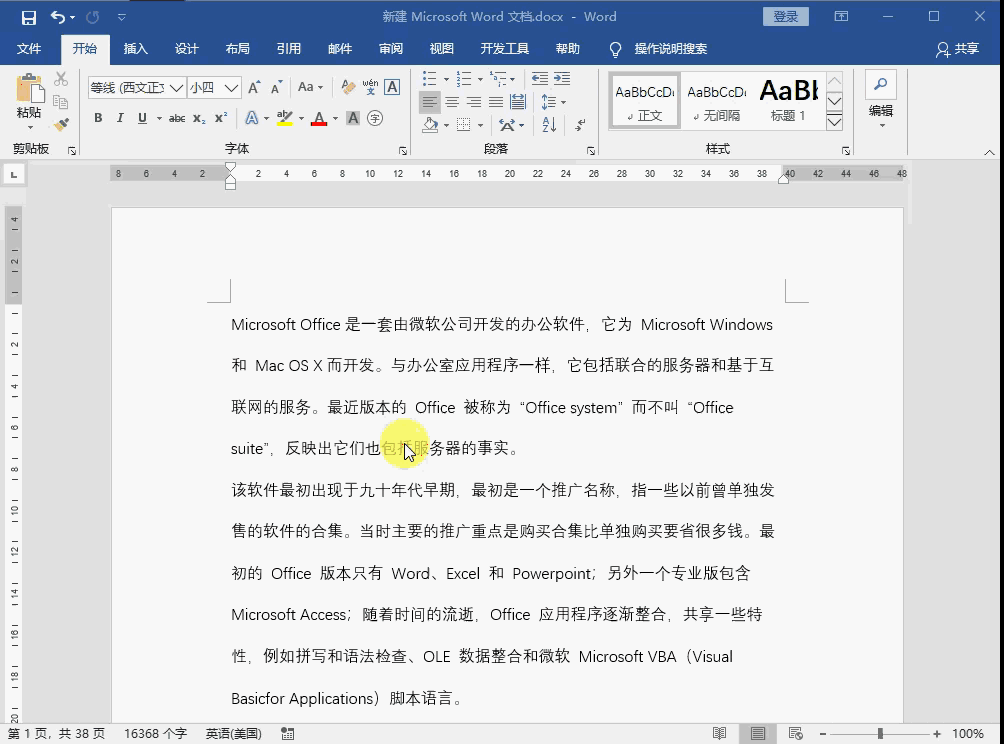Switch to the 设计 tab
This screenshot has height=744, width=1004.
(187, 49)
